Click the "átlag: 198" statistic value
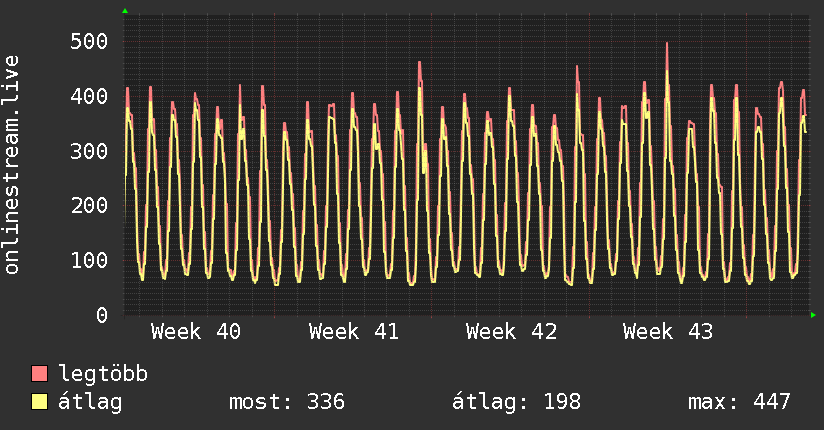This screenshot has width=824, height=430. coord(516,402)
